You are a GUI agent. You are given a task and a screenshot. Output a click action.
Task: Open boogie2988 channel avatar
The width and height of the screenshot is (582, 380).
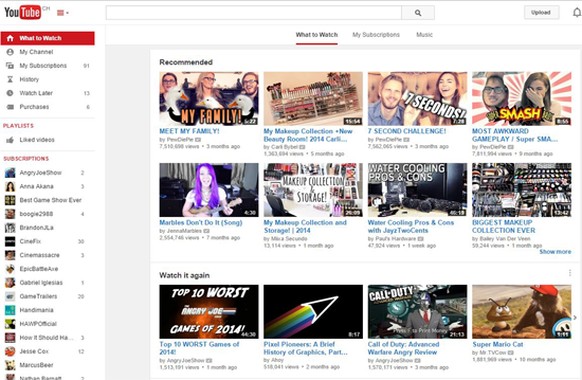point(10,214)
